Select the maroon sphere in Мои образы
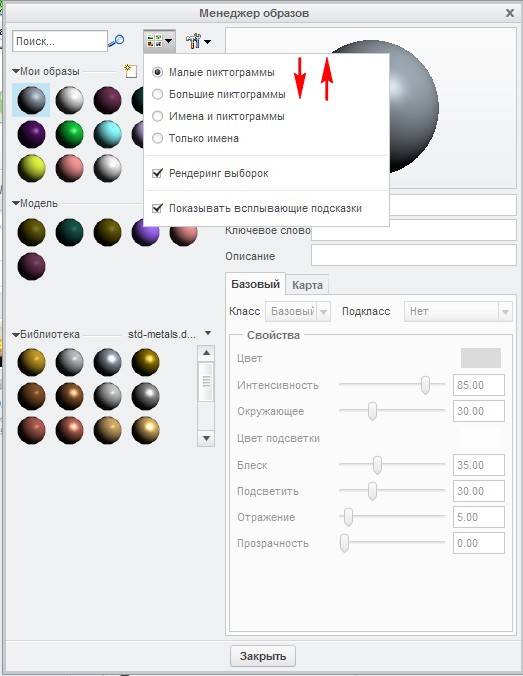 [107, 100]
